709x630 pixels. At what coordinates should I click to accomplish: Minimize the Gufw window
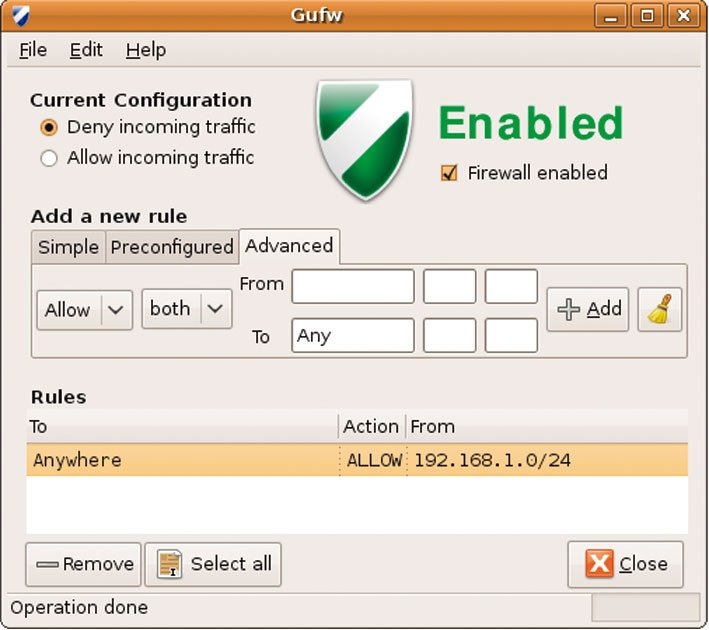click(610, 17)
